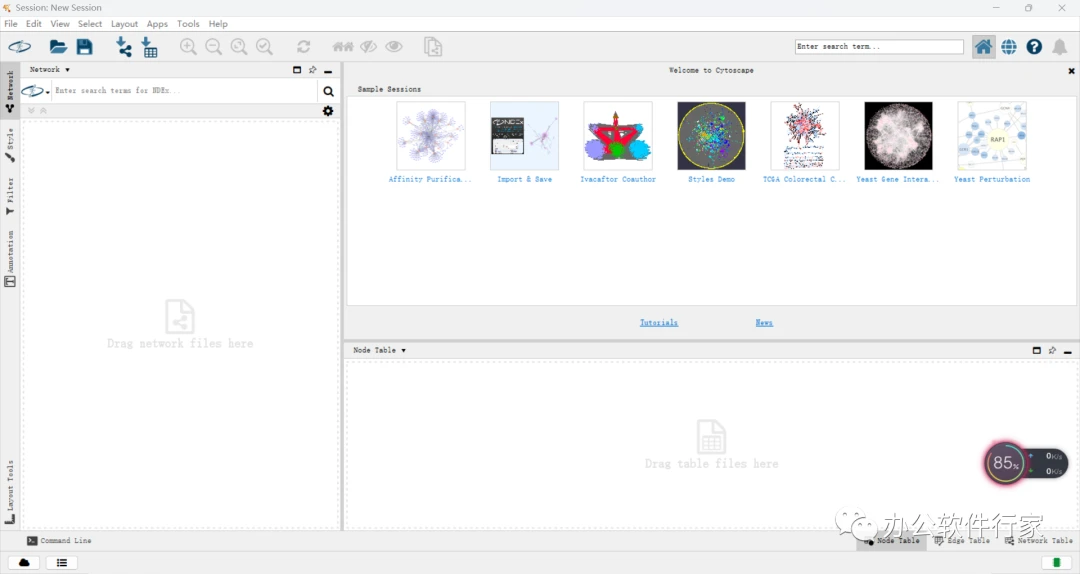Pin the Node Table panel
The width and height of the screenshot is (1080, 574).
(x=1052, y=350)
